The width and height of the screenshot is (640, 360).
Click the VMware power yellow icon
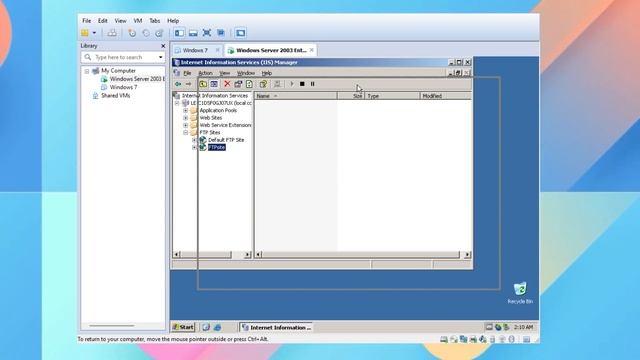click(85, 33)
